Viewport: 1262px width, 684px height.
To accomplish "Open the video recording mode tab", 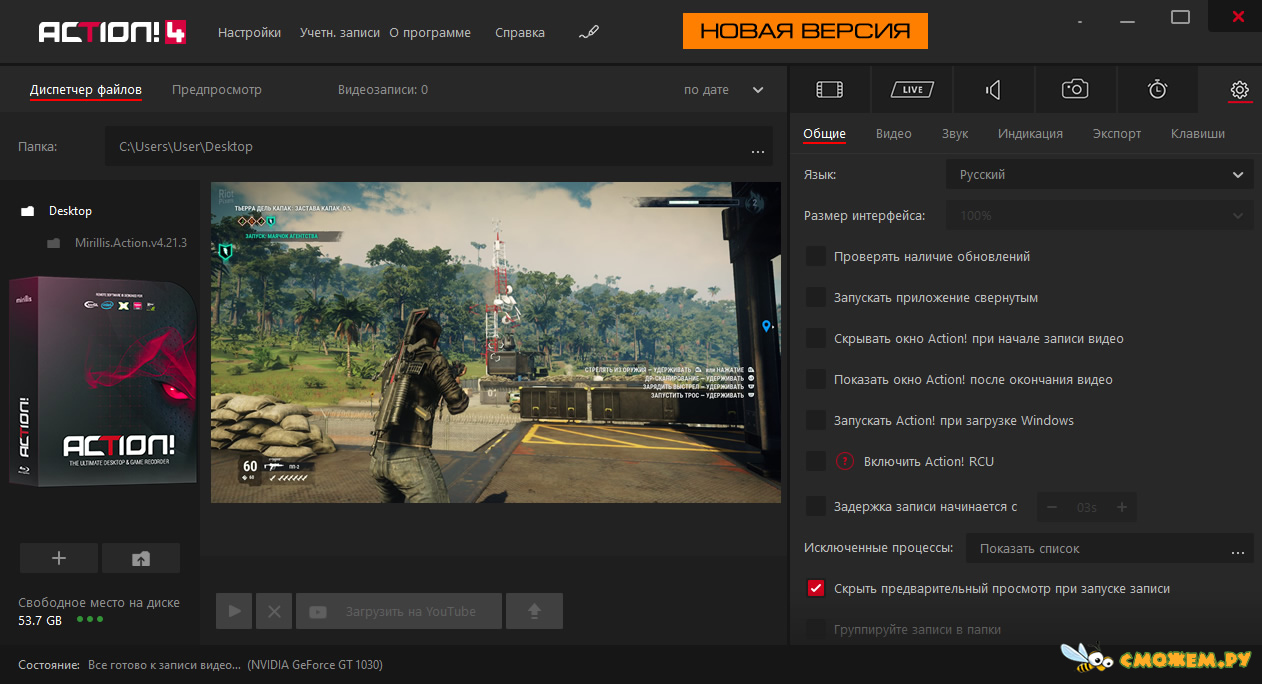I will tap(830, 89).
